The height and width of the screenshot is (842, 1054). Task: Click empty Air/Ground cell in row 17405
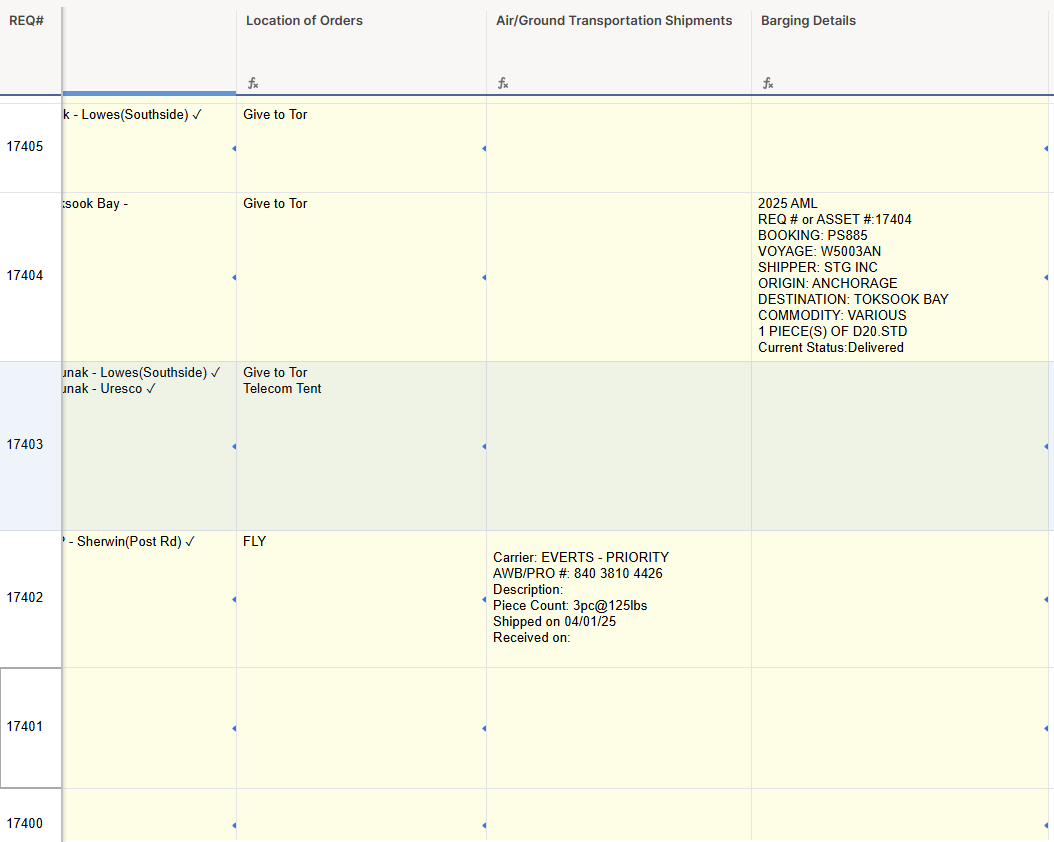click(619, 148)
